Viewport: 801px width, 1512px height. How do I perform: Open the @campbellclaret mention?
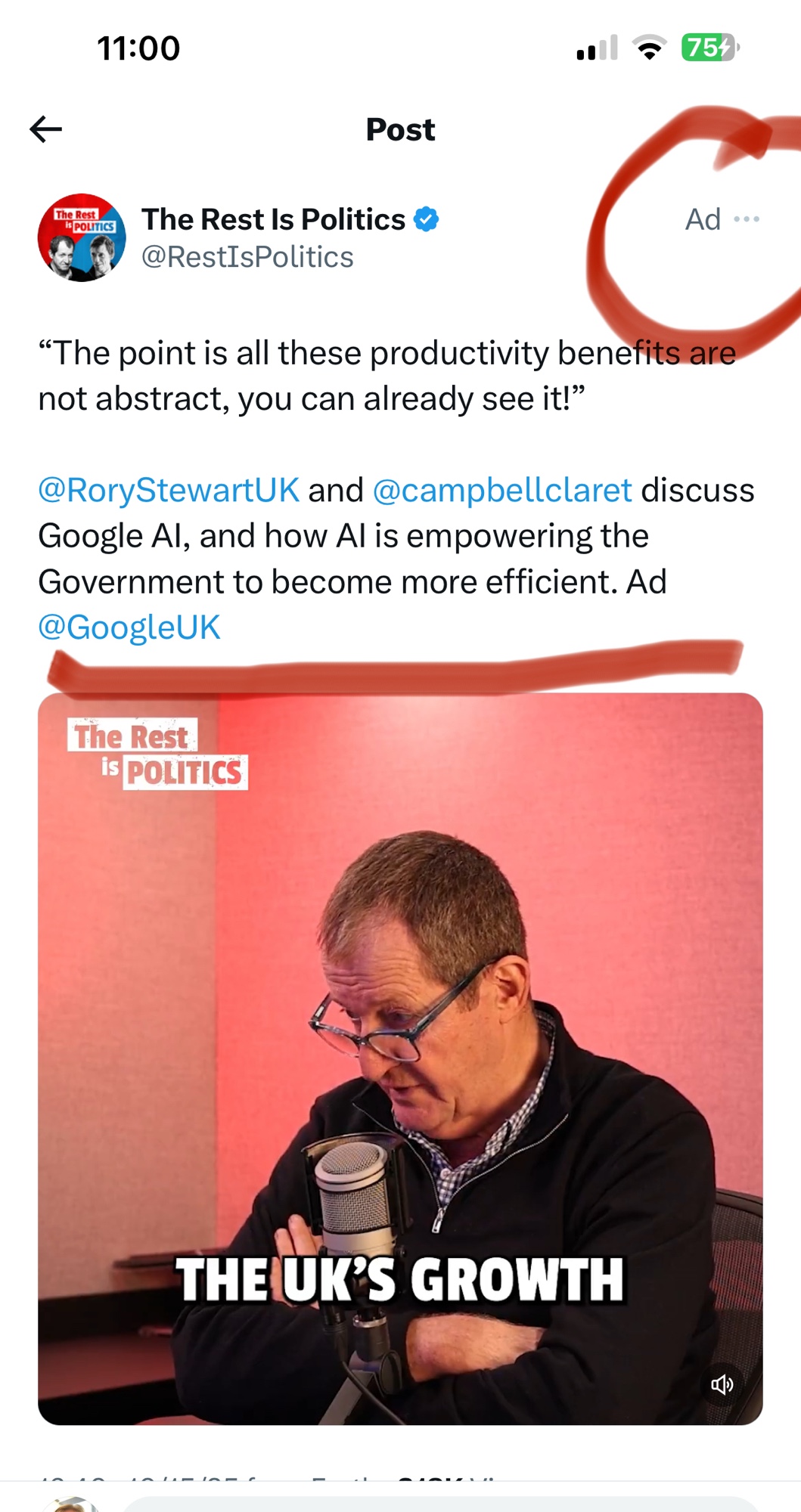pyautogui.click(x=502, y=490)
